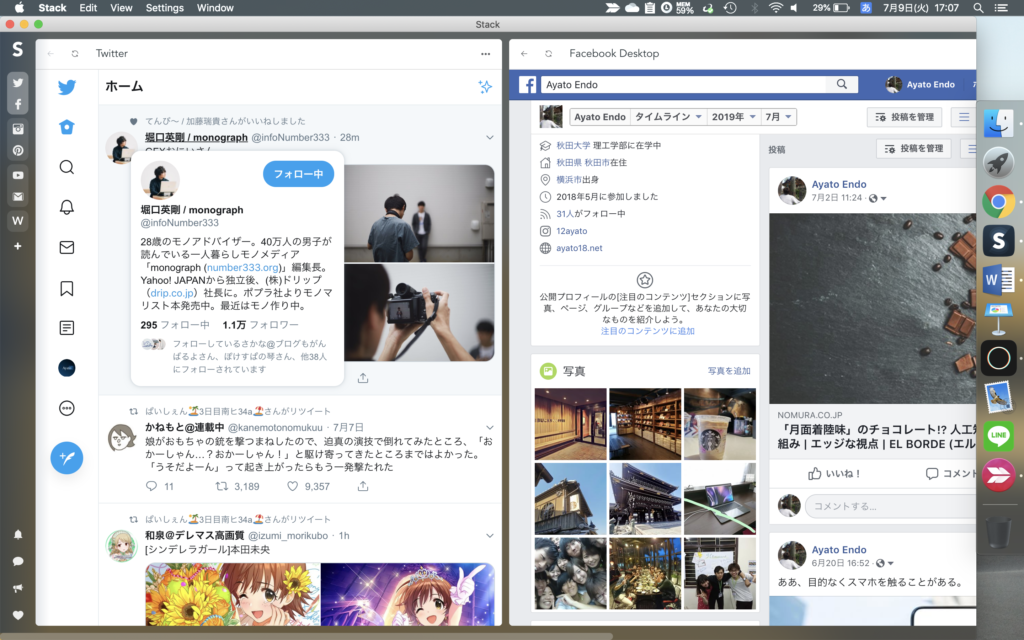This screenshot has width=1024, height=640.
Task: Open audience selector on the 6月20日 post
Action: [885, 563]
